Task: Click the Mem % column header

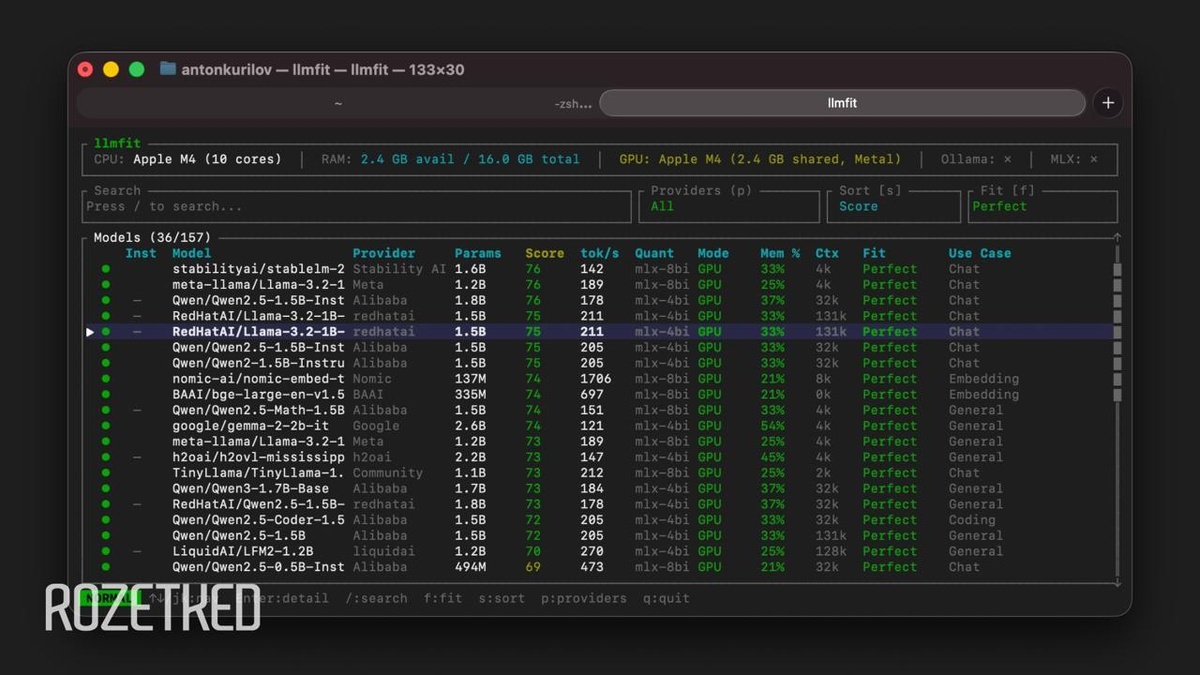Action: [x=780, y=253]
